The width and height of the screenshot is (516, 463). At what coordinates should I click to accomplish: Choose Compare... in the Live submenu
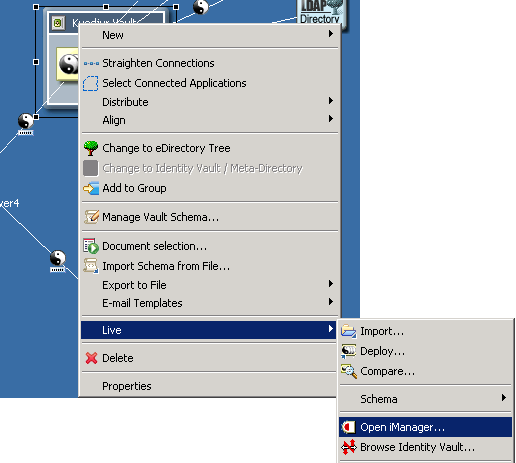click(x=425, y=371)
